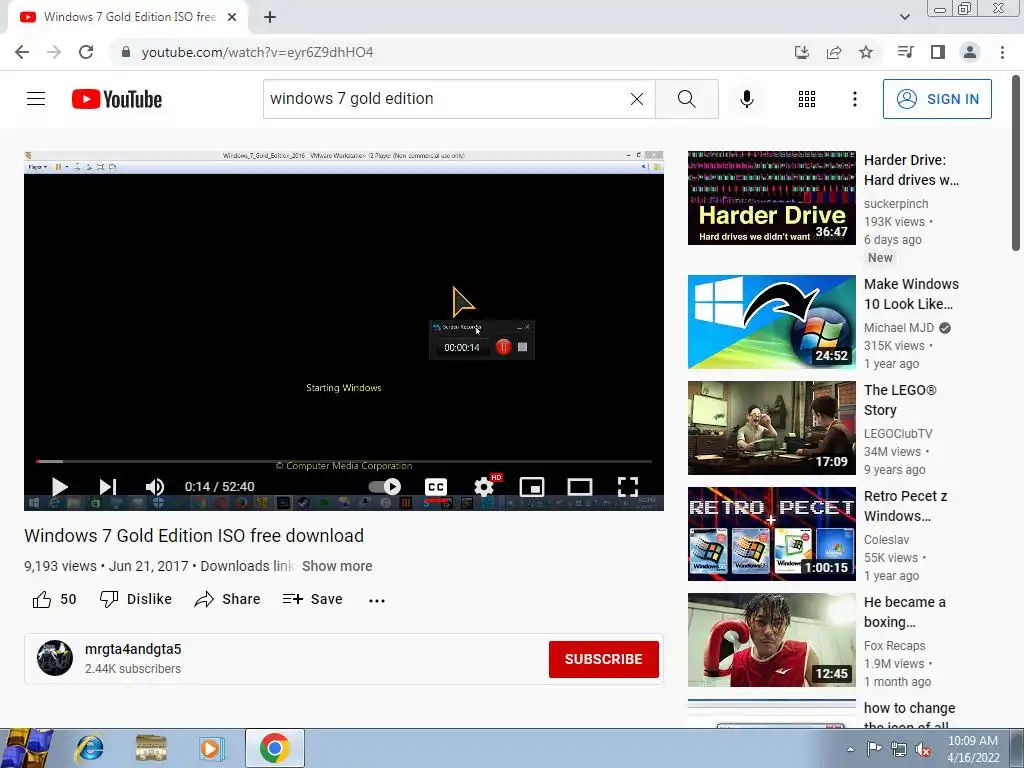
Task: Open YouTube settings three-dot menu
Action: point(855,99)
